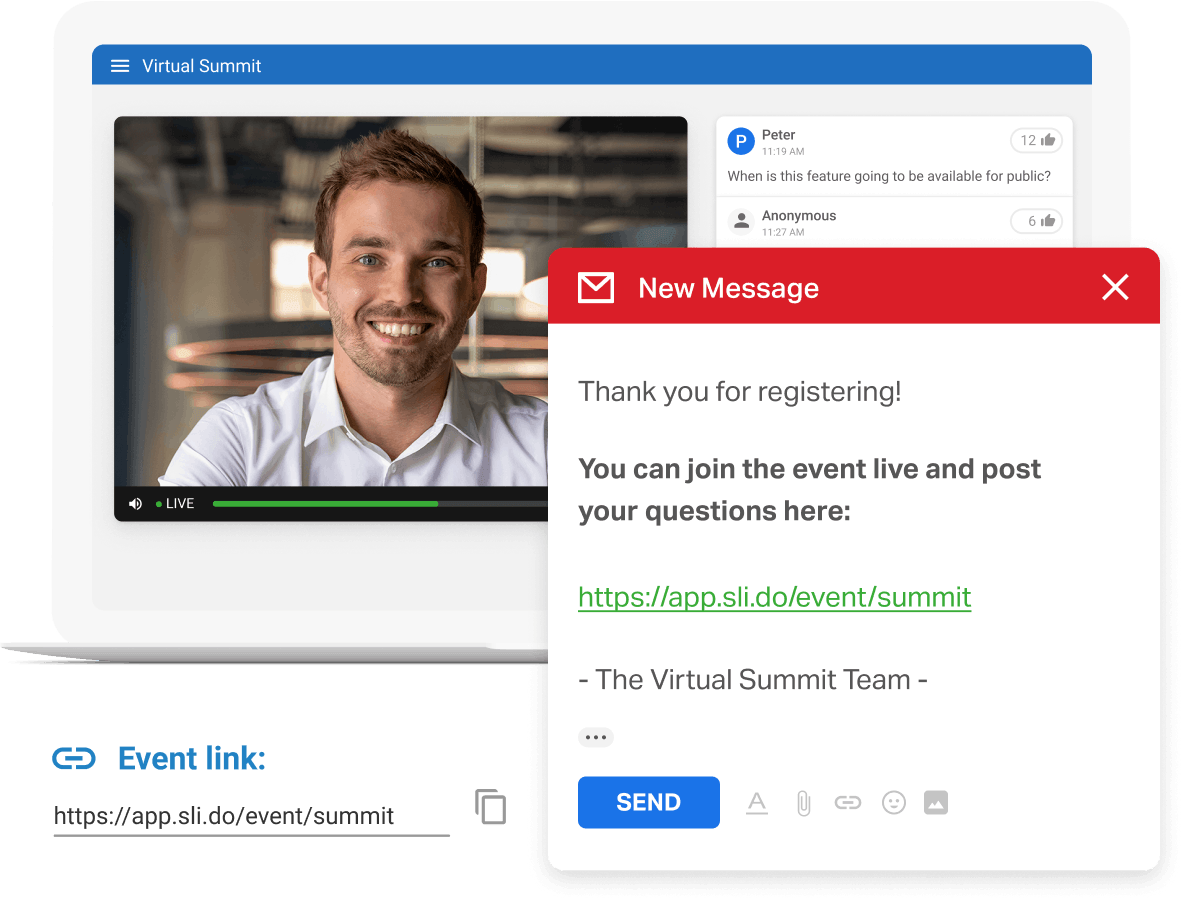Click Peter's blue avatar
The image size is (1184, 903).
[x=740, y=142]
